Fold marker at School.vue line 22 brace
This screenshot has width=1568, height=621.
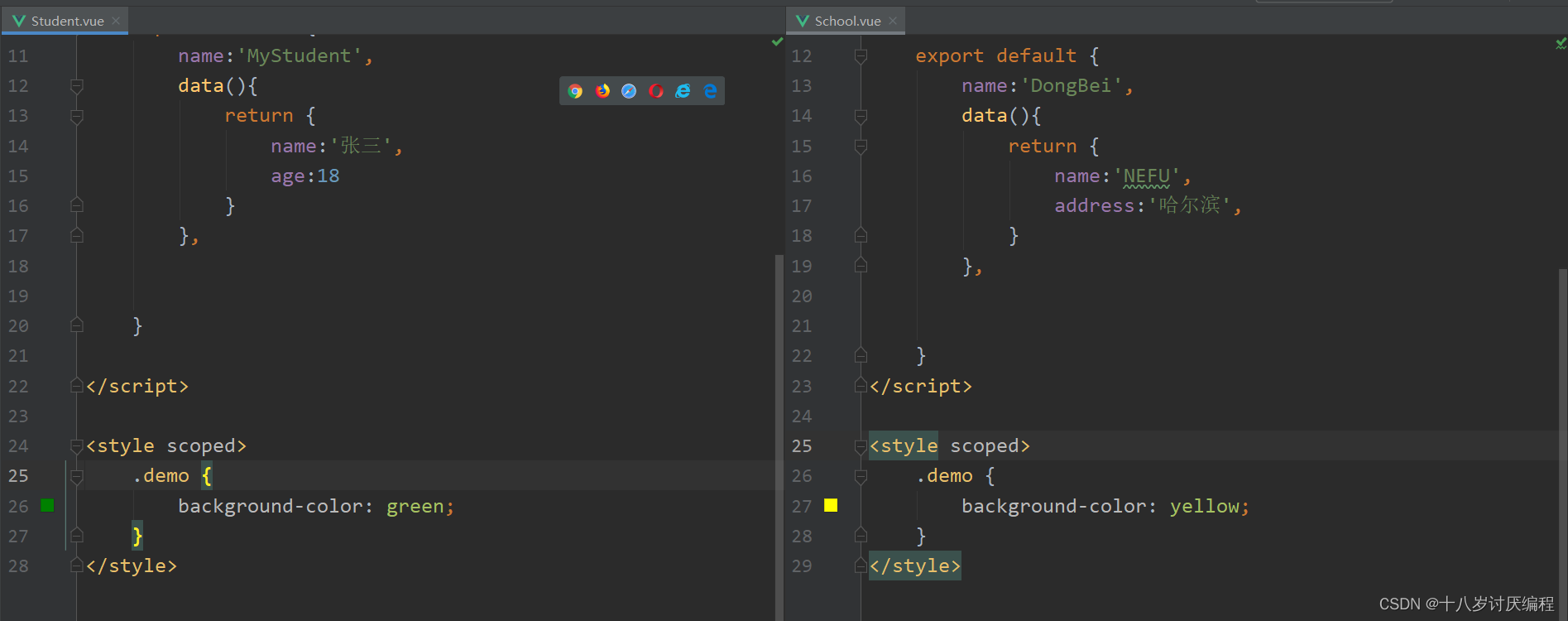click(x=861, y=356)
